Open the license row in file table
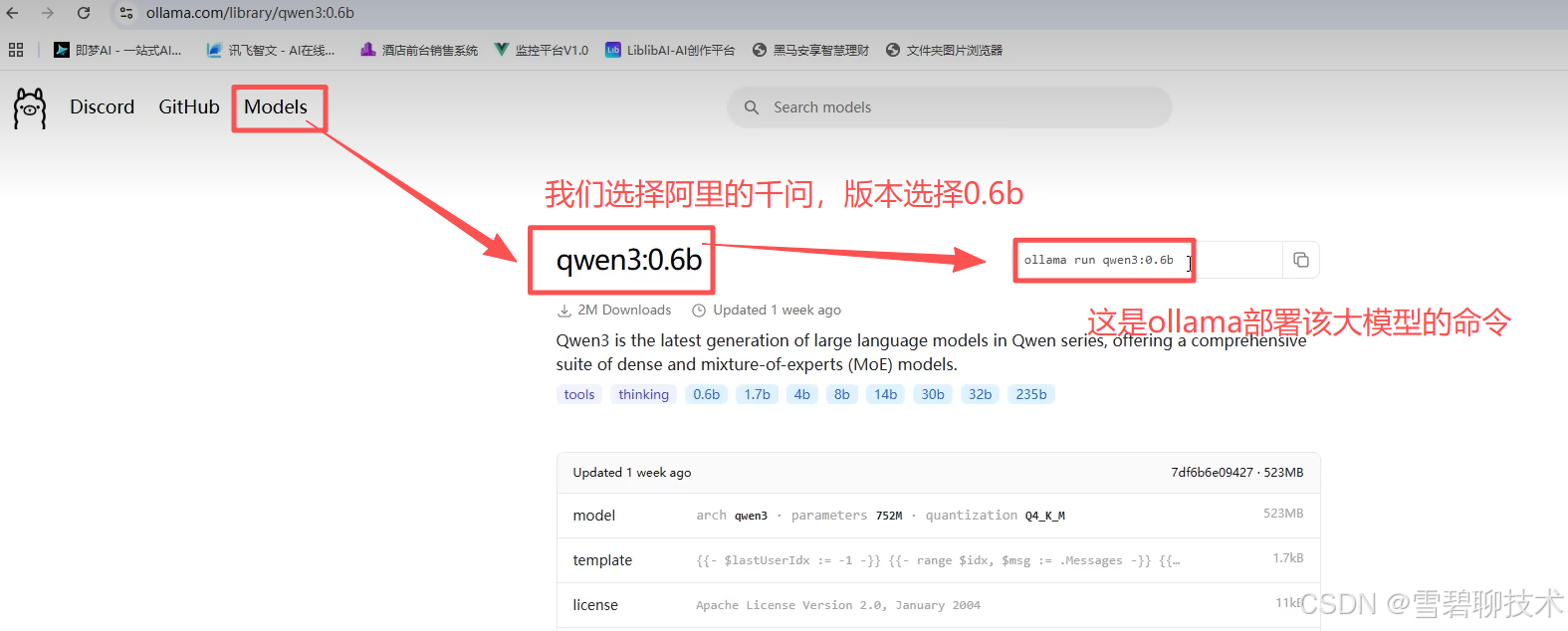This screenshot has width=1568, height=631. point(938,605)
